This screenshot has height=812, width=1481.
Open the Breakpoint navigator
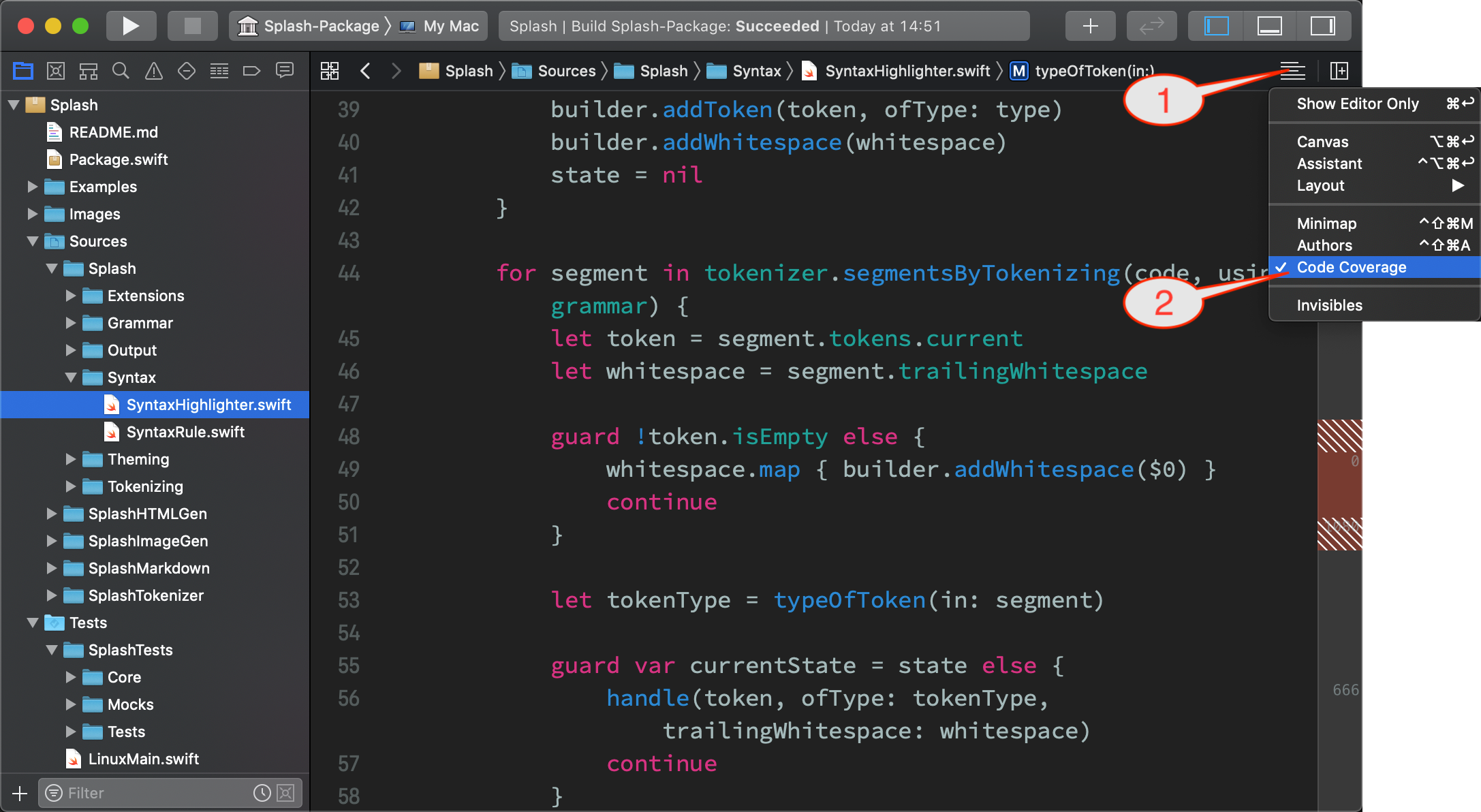(x=252, y=71)
